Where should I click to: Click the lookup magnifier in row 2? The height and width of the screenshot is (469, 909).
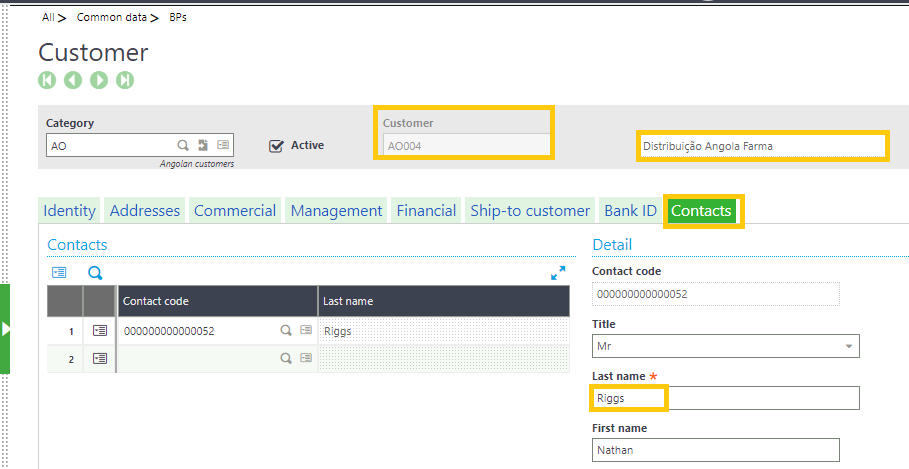coord(286,358)
